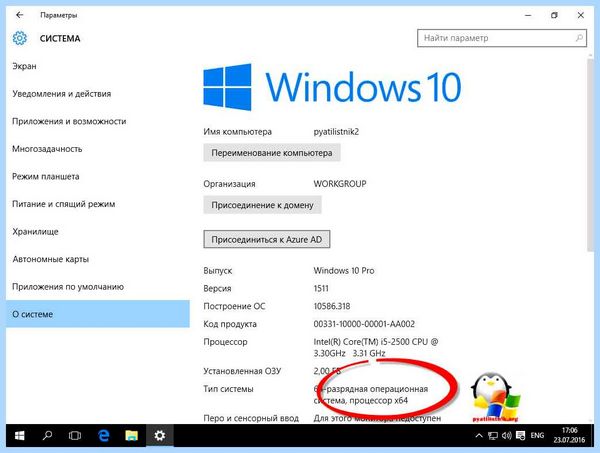This screenshot has height=453, width=600.
Task: Click Присоединиться к Azure AD button
Action: pyautogui.click(x=267, y=240)
